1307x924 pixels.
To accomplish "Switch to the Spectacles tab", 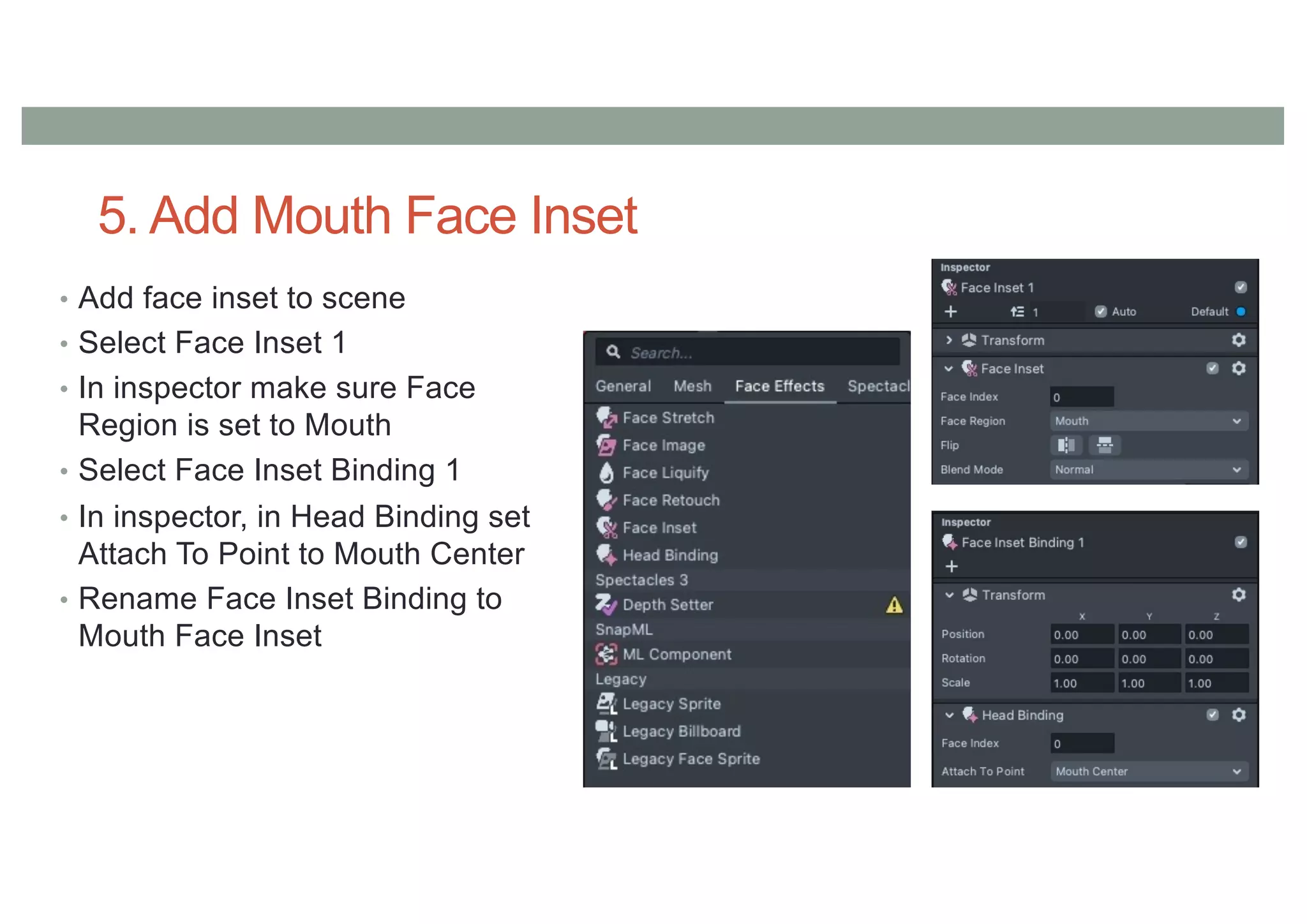I will pos(878,386).
